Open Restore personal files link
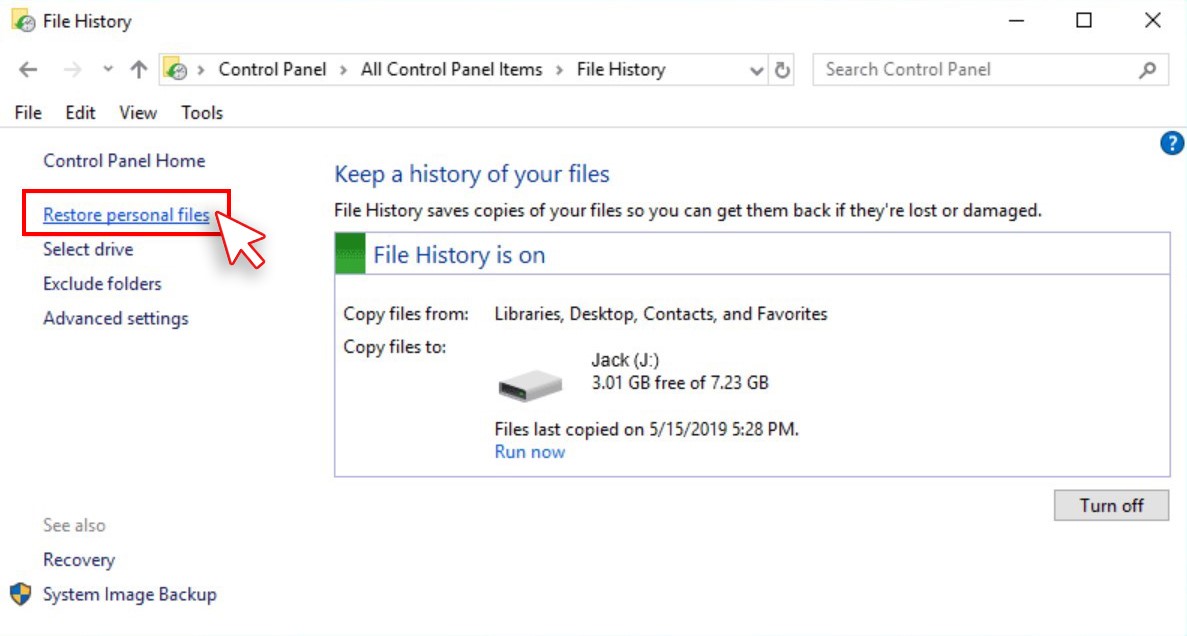 126,215
